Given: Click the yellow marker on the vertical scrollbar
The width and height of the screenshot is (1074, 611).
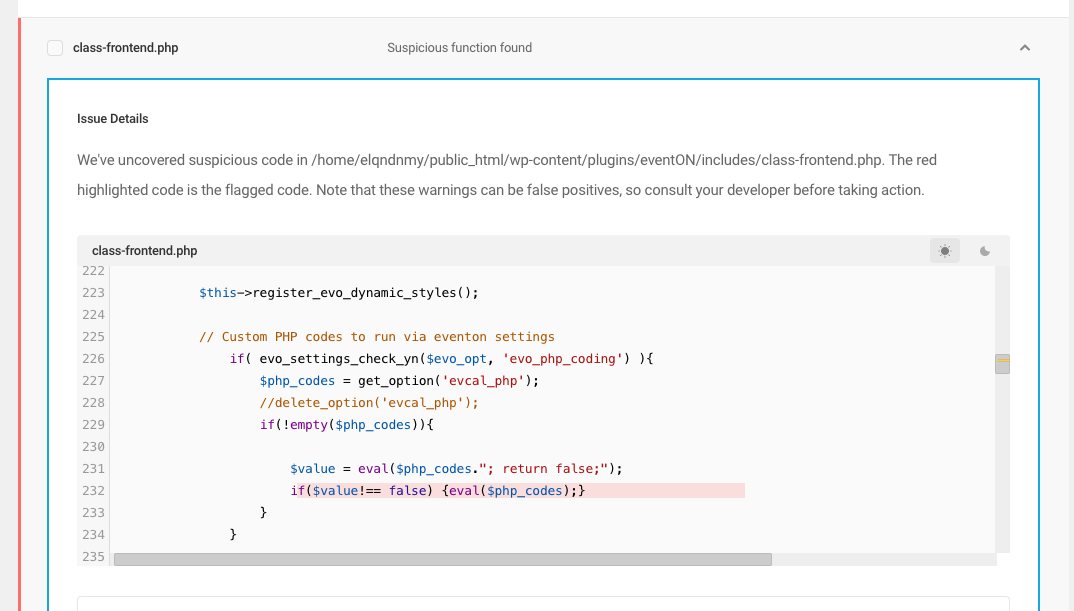Looking at the screenshot, I should [x=1003, y=360].
